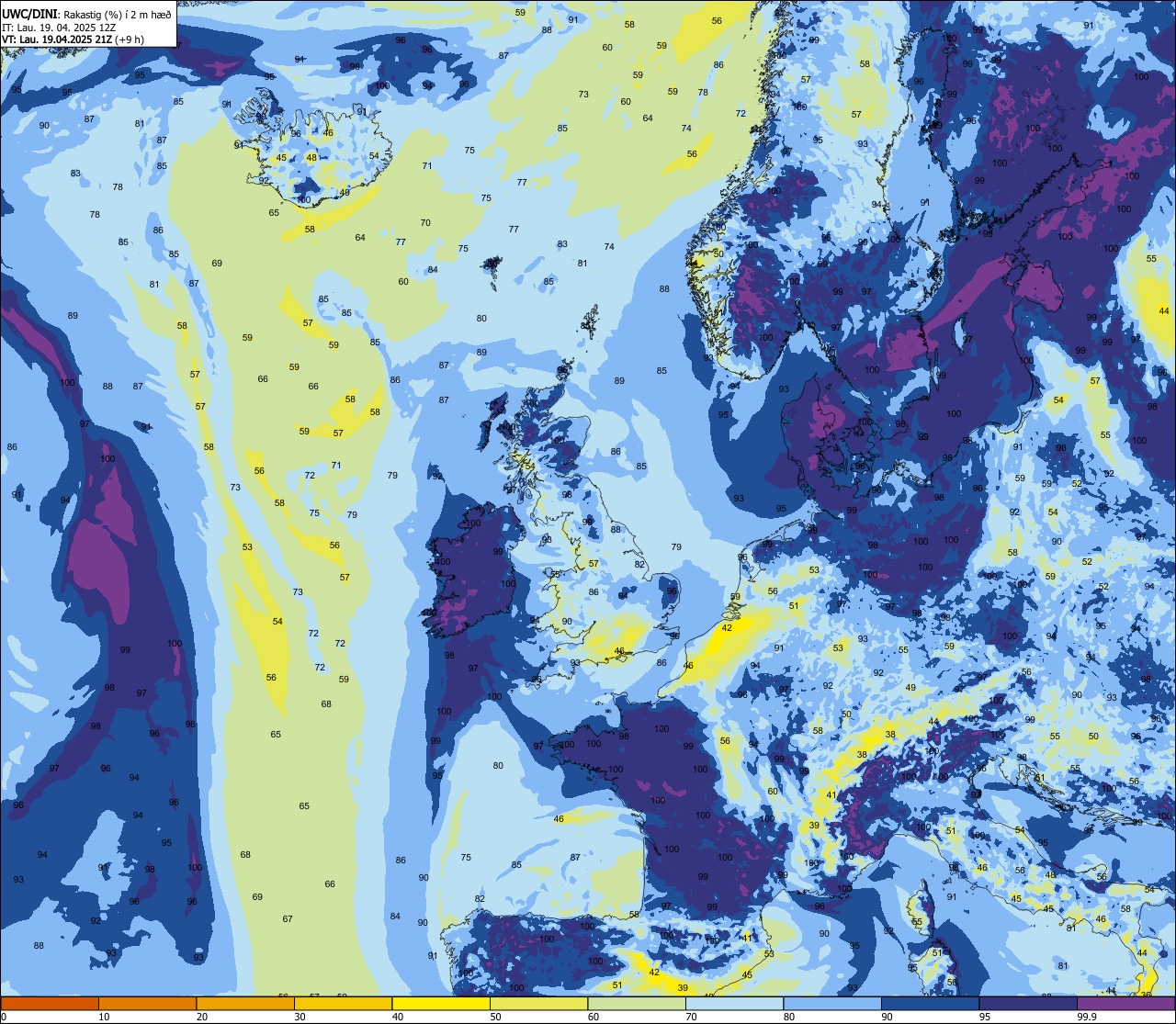Click the valid time line 'VT: Lau. 19.04.2025 21Z (+9 h)'
Viewport: 1176px width, 1024px height.
point(73,39)
